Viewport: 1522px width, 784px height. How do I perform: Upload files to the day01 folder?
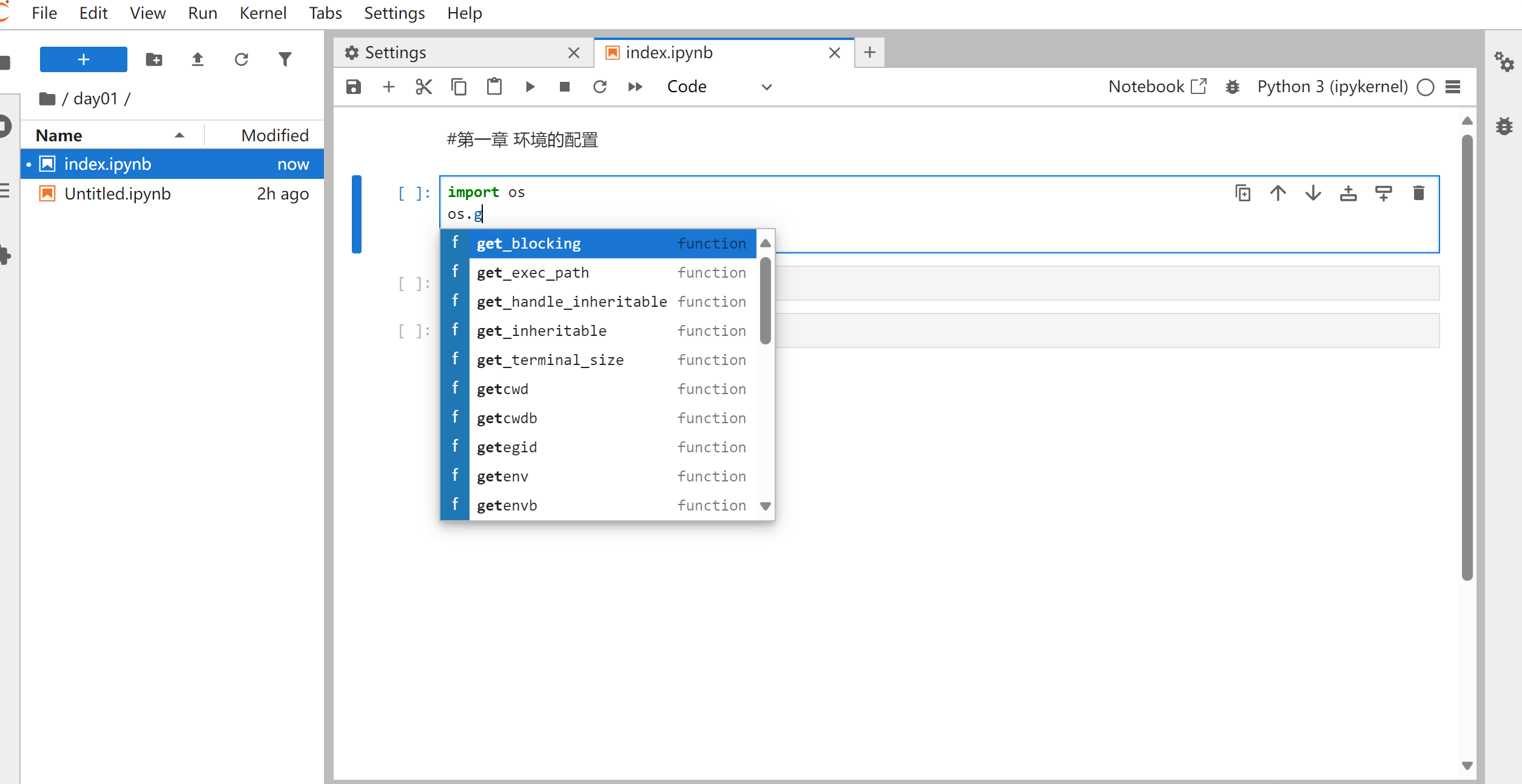pyautogui.click(x=197, y=59)
